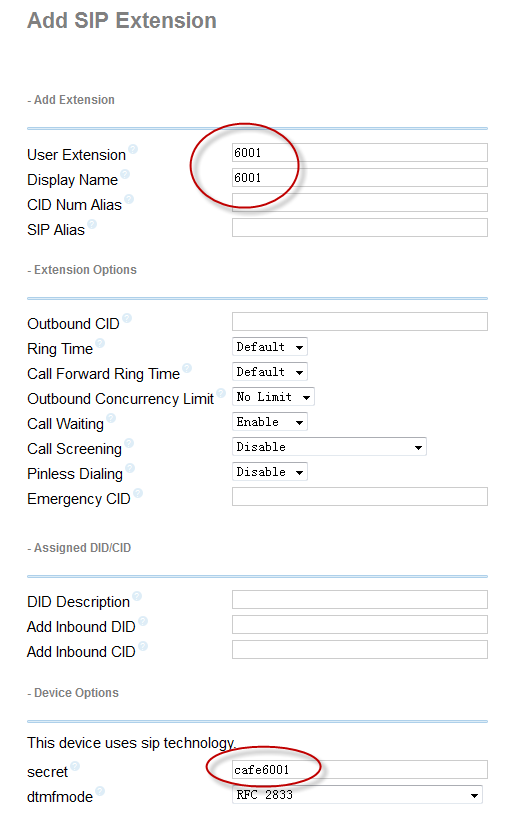The image size is (519, 822).
Task: Click help icon beside Emergency CID label
Action: click(x=138, y=493)
